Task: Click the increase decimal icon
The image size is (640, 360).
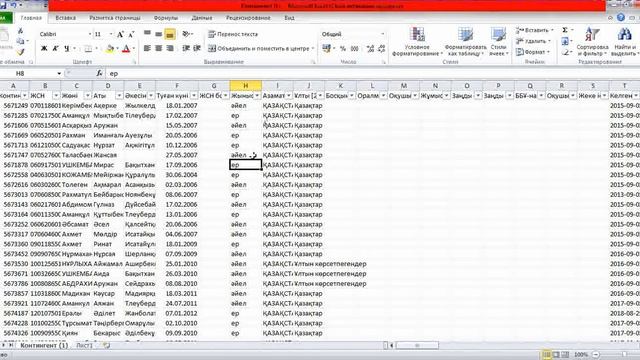Action: pyautogui.click(x=370, y=49)
